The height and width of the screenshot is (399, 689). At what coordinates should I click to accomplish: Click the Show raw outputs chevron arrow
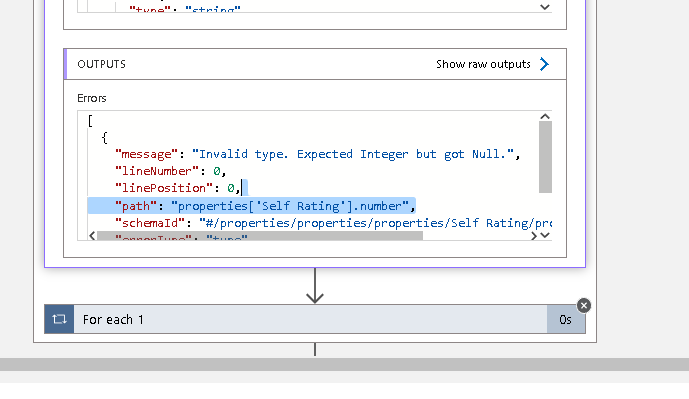(x=544, y=64)
